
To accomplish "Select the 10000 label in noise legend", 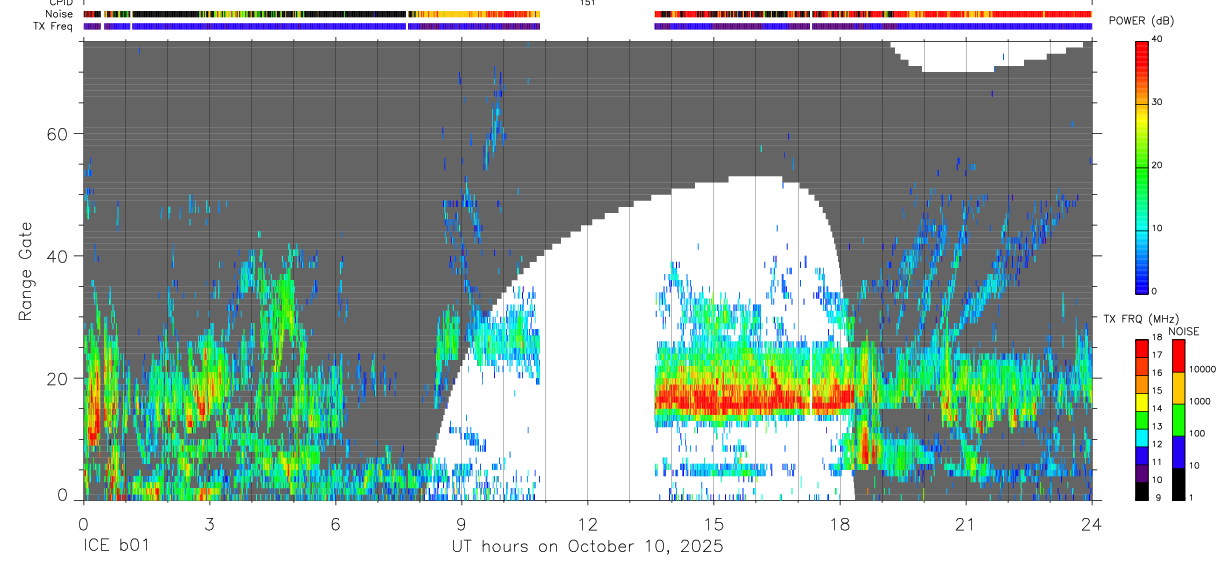I will 1202,370.
